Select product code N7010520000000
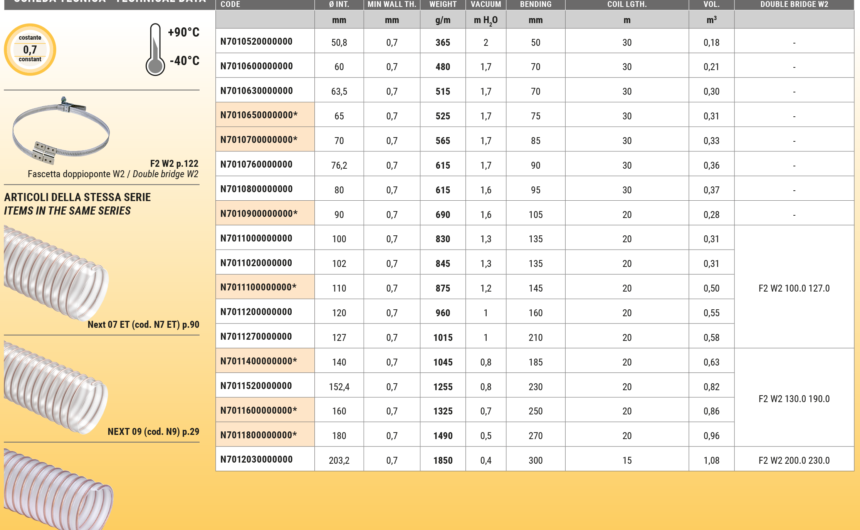 coord(256,42)
